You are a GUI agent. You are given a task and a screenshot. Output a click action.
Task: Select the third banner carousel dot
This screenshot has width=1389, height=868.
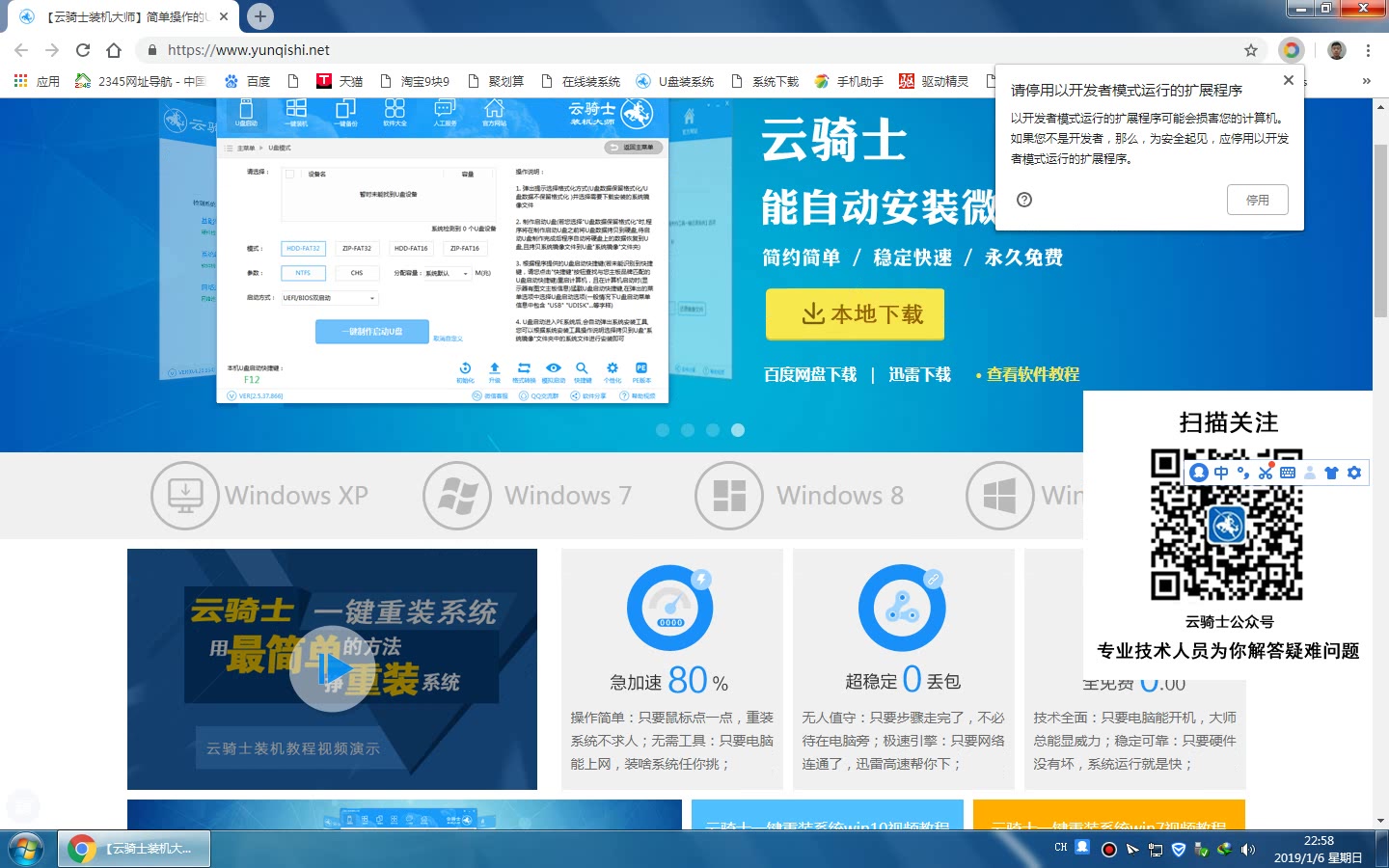[x=713, y=430]
